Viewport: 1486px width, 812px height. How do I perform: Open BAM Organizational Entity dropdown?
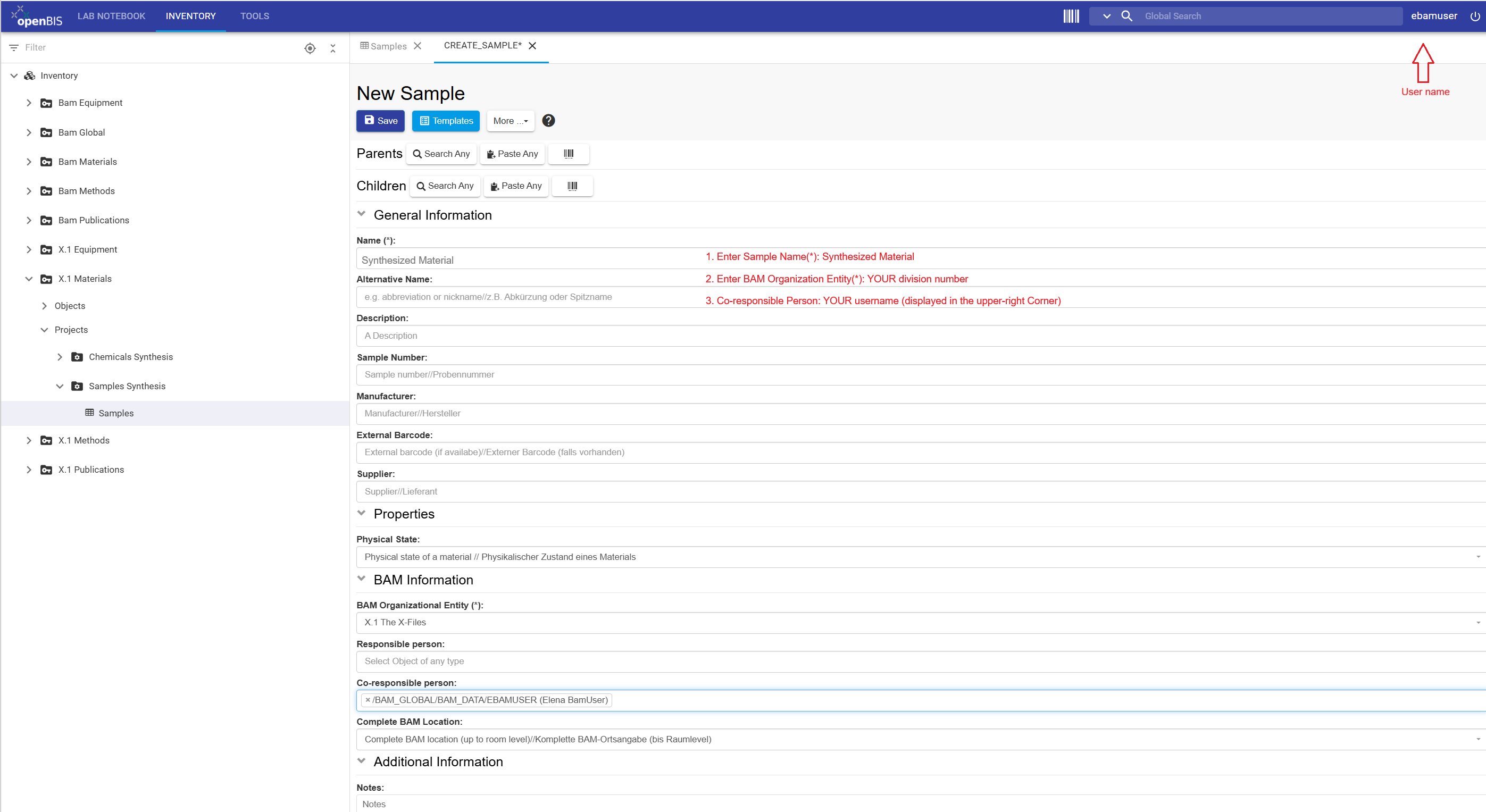pos(921,622)
